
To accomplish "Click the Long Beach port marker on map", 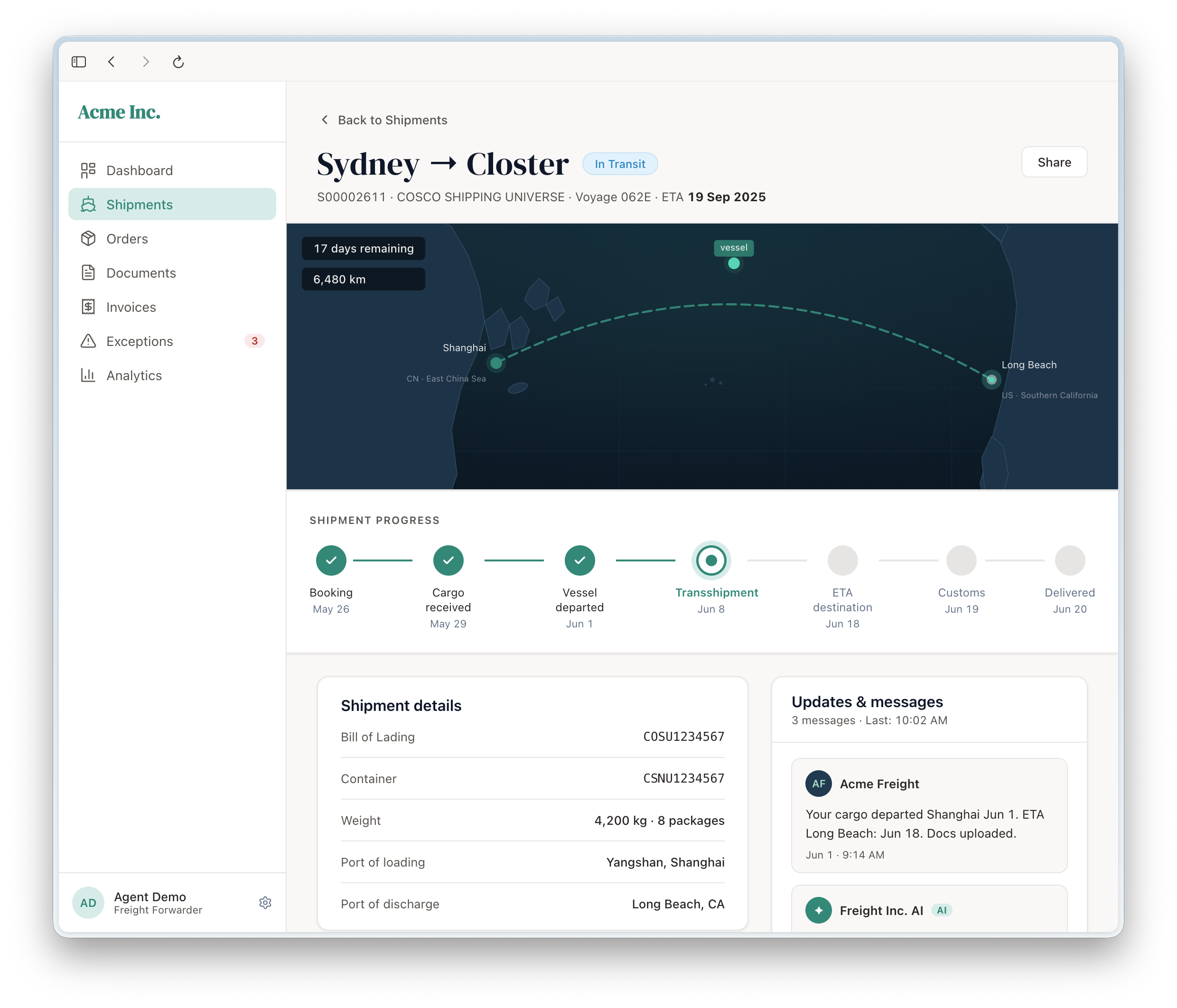I will 991,379.
